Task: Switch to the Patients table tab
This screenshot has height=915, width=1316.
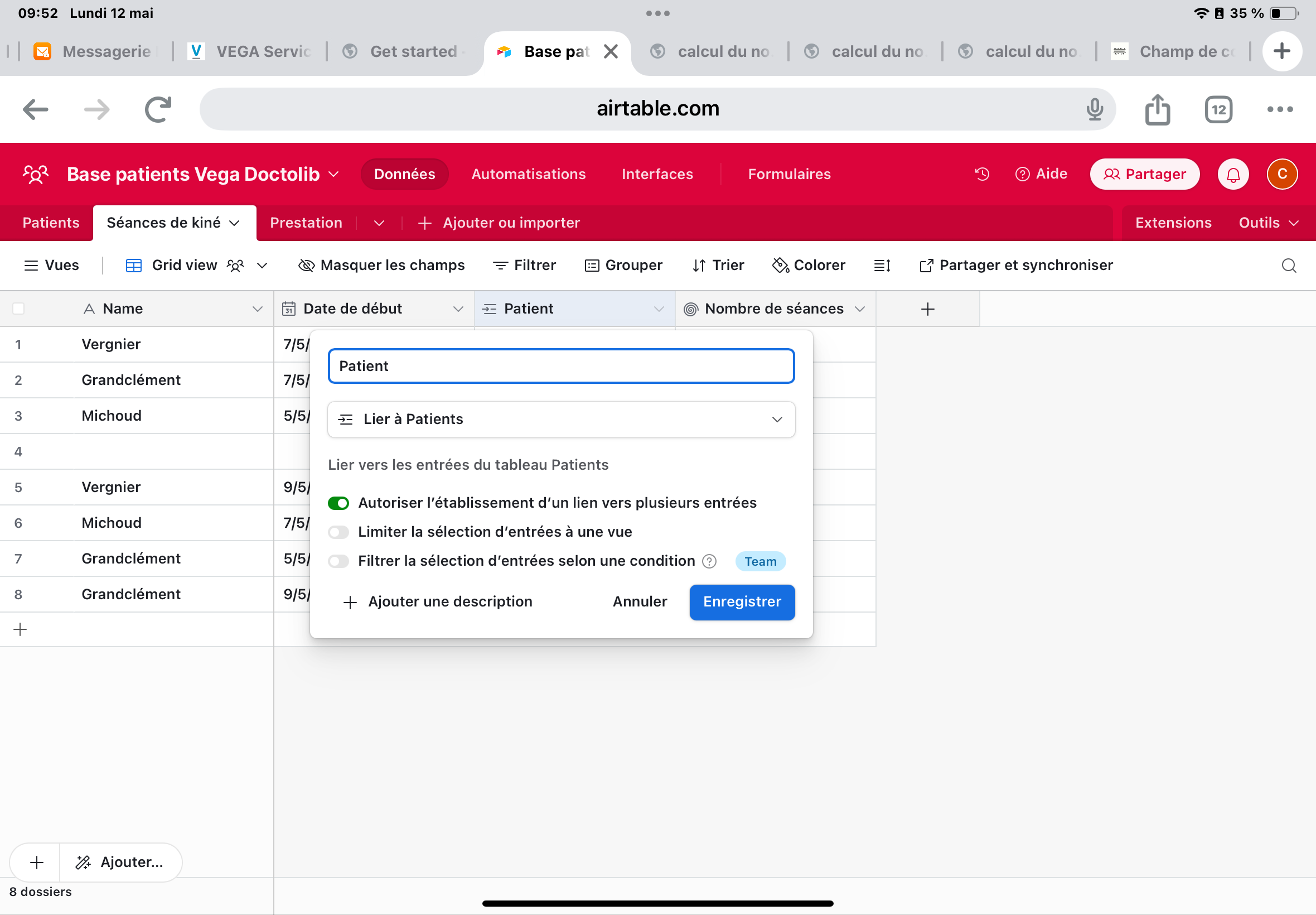Action: coord(51,223)
